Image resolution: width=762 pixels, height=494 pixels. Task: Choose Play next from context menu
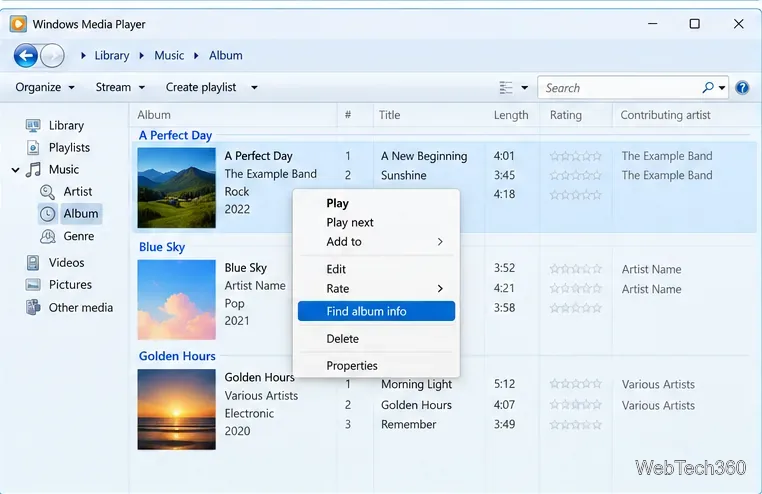coord(376,222)
